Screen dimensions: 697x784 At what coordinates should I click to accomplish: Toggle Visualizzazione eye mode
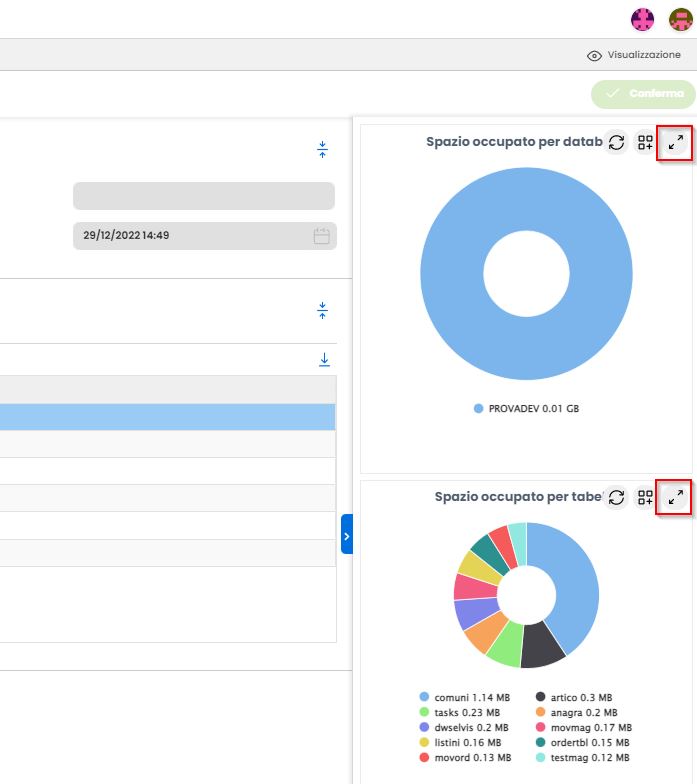pos(634,55)
